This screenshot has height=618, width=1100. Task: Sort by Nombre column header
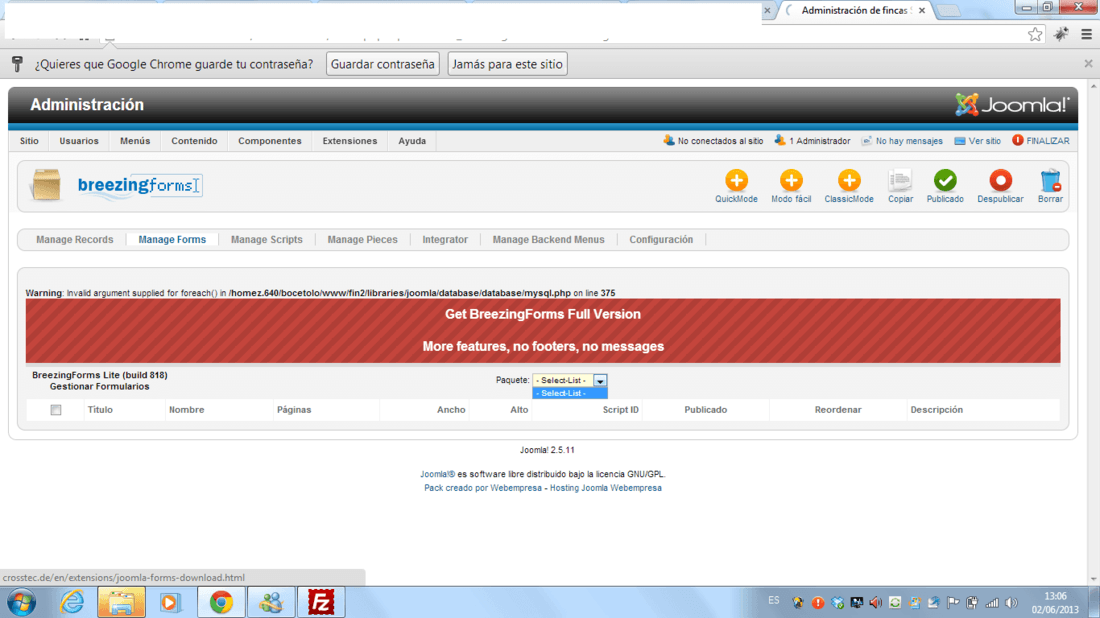coord(187,410)
